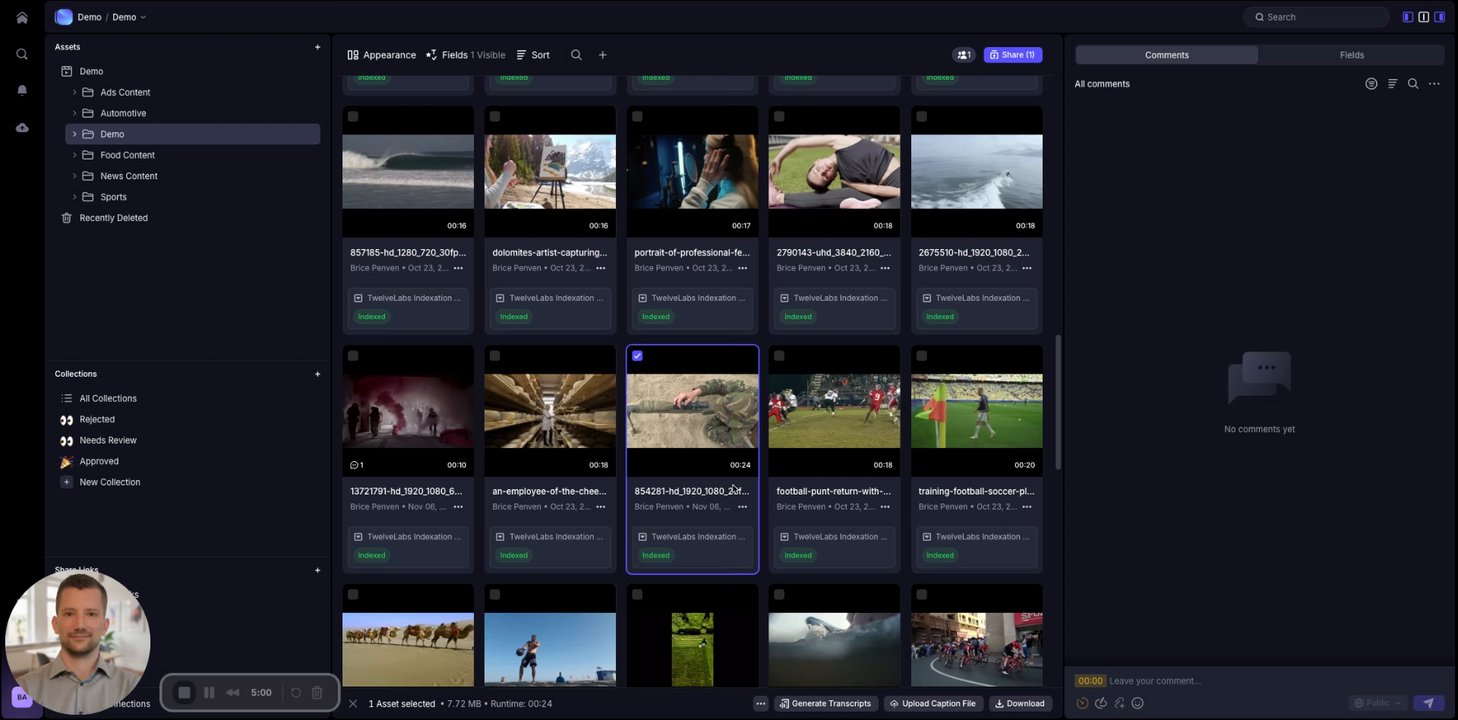Expand the Sports folder
This screenshot has width=1458, height=720.
click(74, 198)
